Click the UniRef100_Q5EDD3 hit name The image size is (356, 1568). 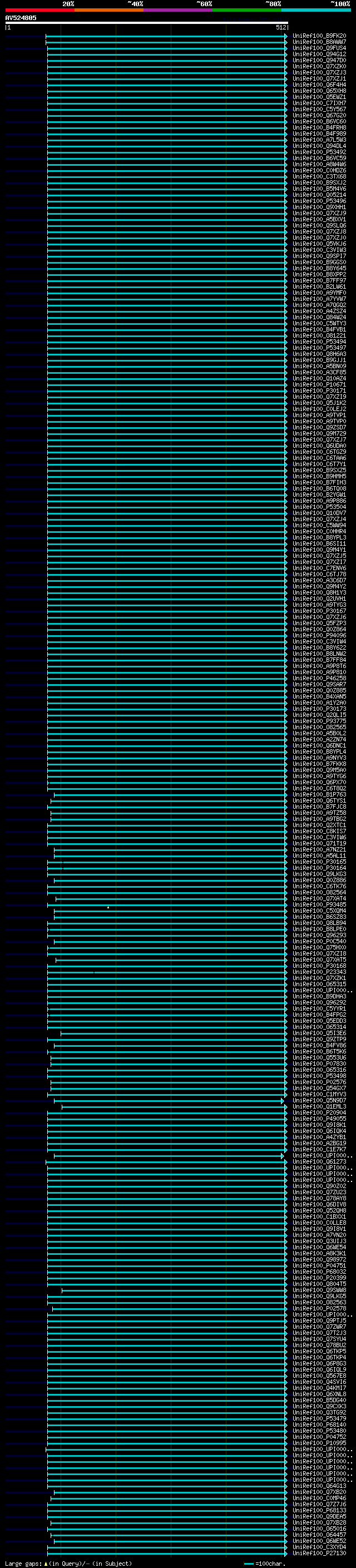319,1020
